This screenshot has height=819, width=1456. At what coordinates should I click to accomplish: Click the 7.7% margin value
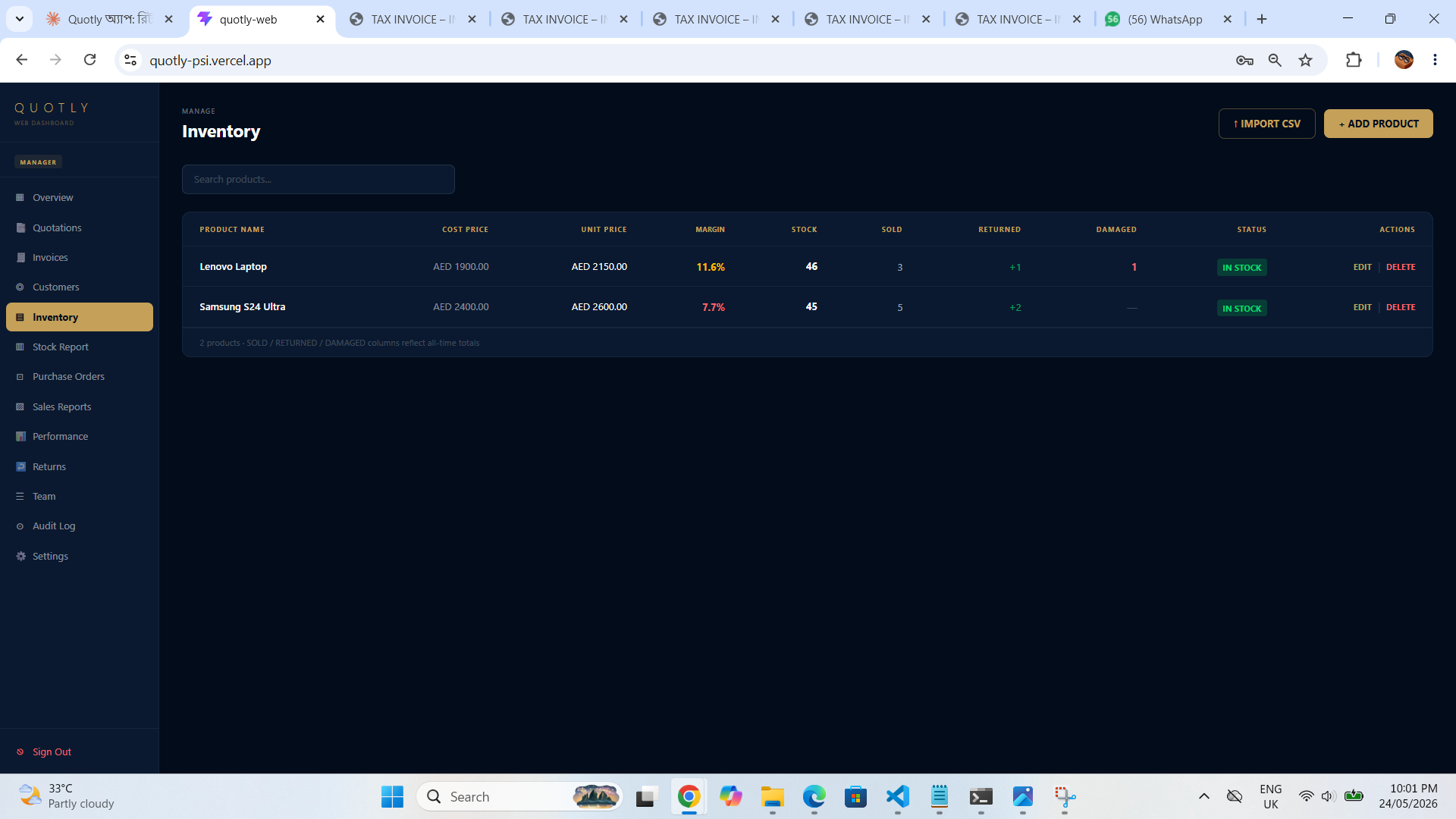pyautogui.click(x=713, y=307)
